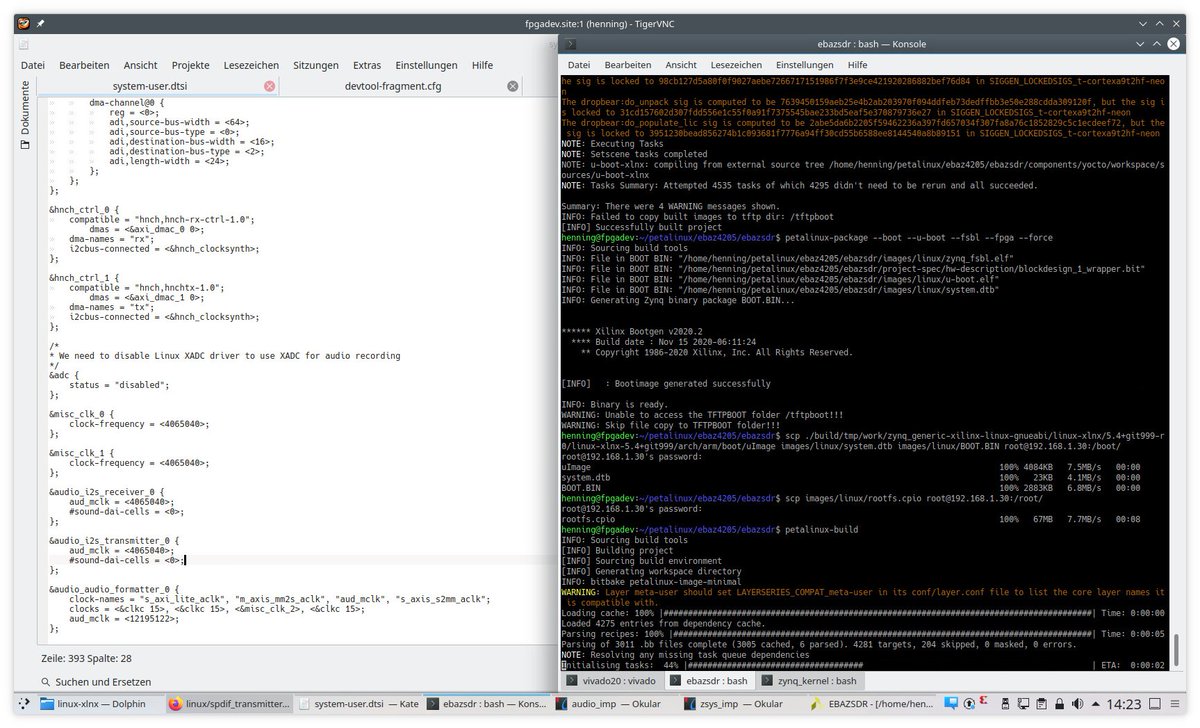1200x728 pixels.
Task: Click '&audio_i2s_transmitter_0 {' line in editor
Action: tap(114, 540)
